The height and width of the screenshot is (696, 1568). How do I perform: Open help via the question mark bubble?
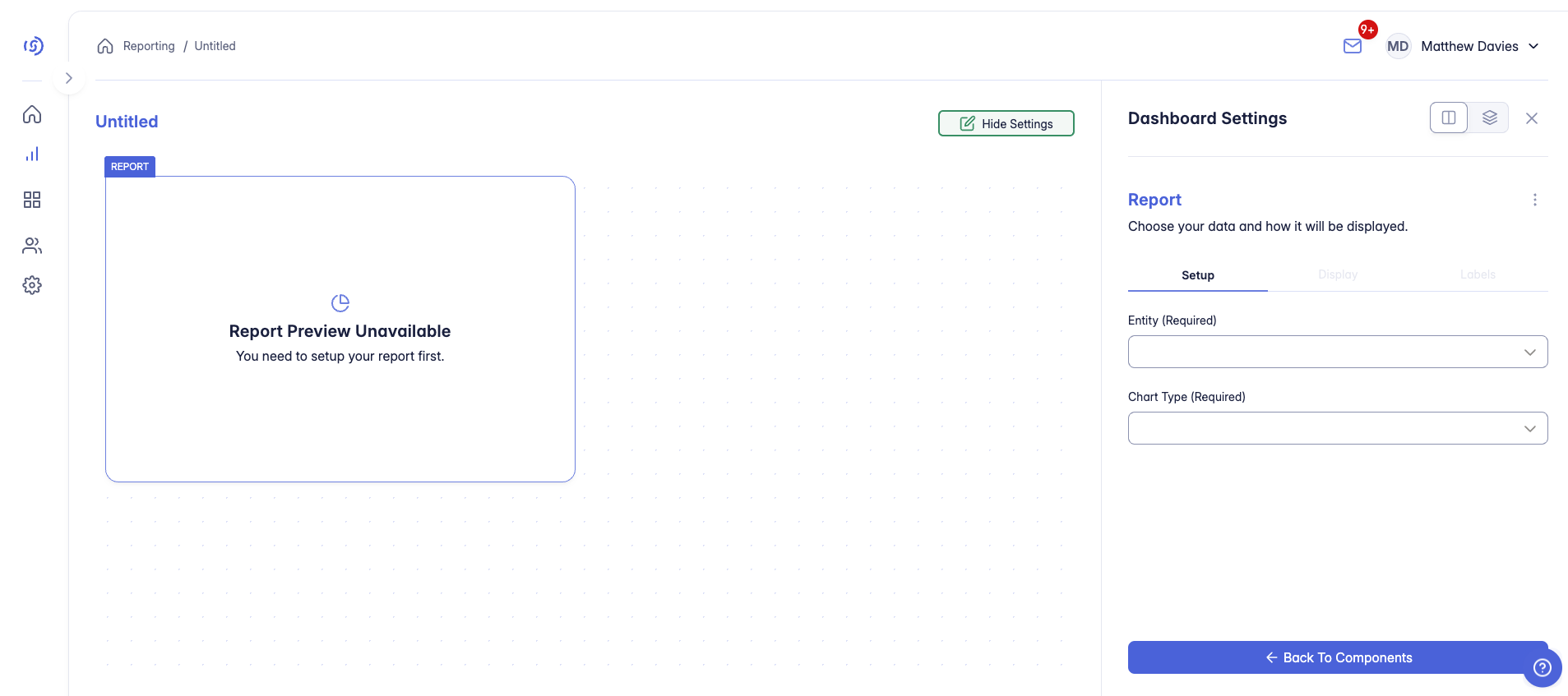pos(1543,666)
